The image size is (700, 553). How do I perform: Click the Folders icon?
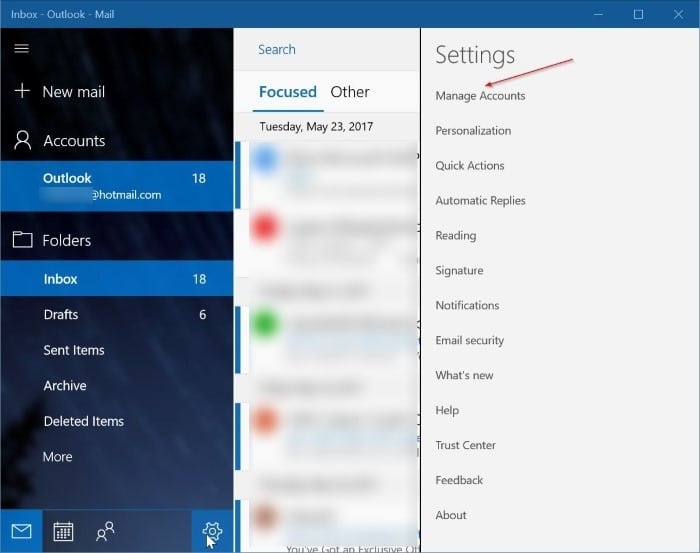click(x=22, y=239)
